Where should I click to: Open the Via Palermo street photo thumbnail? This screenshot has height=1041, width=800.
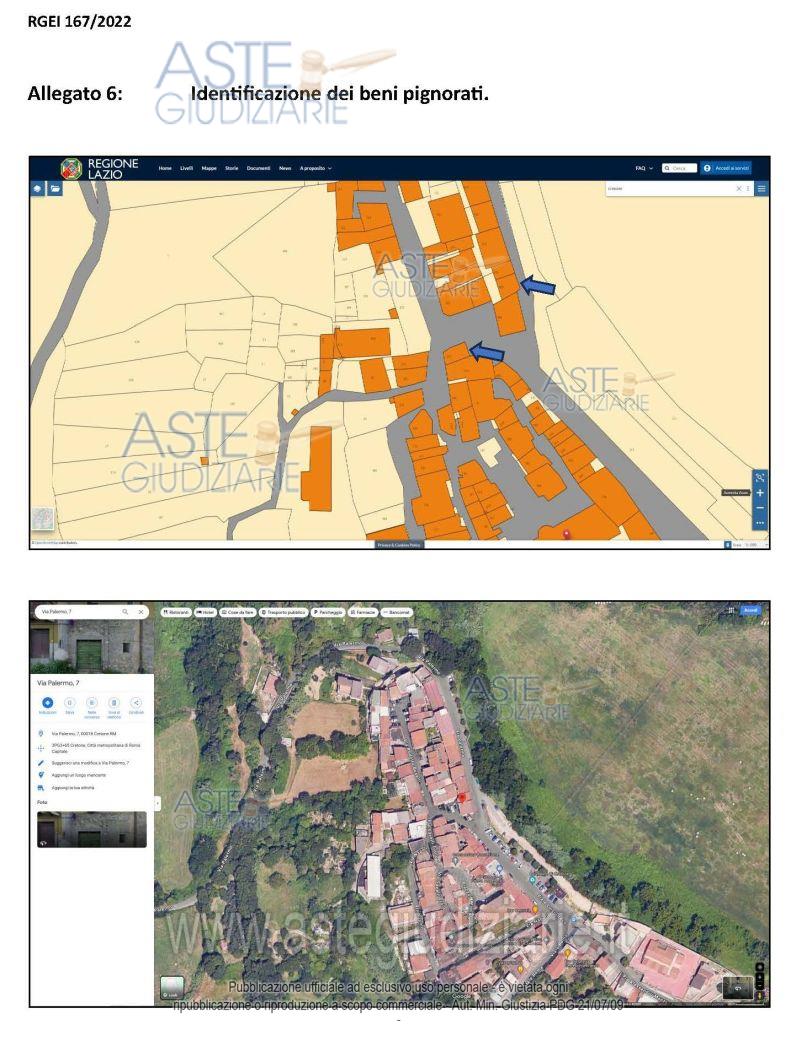92,829
